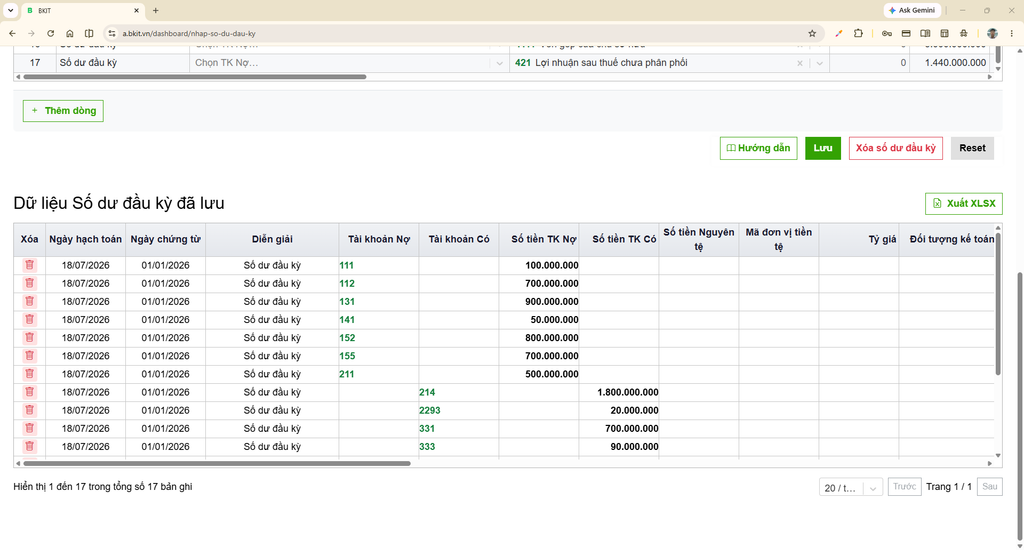Reset the opening balance form
This screenshot has height=550, width=1024.
[972, 148]
